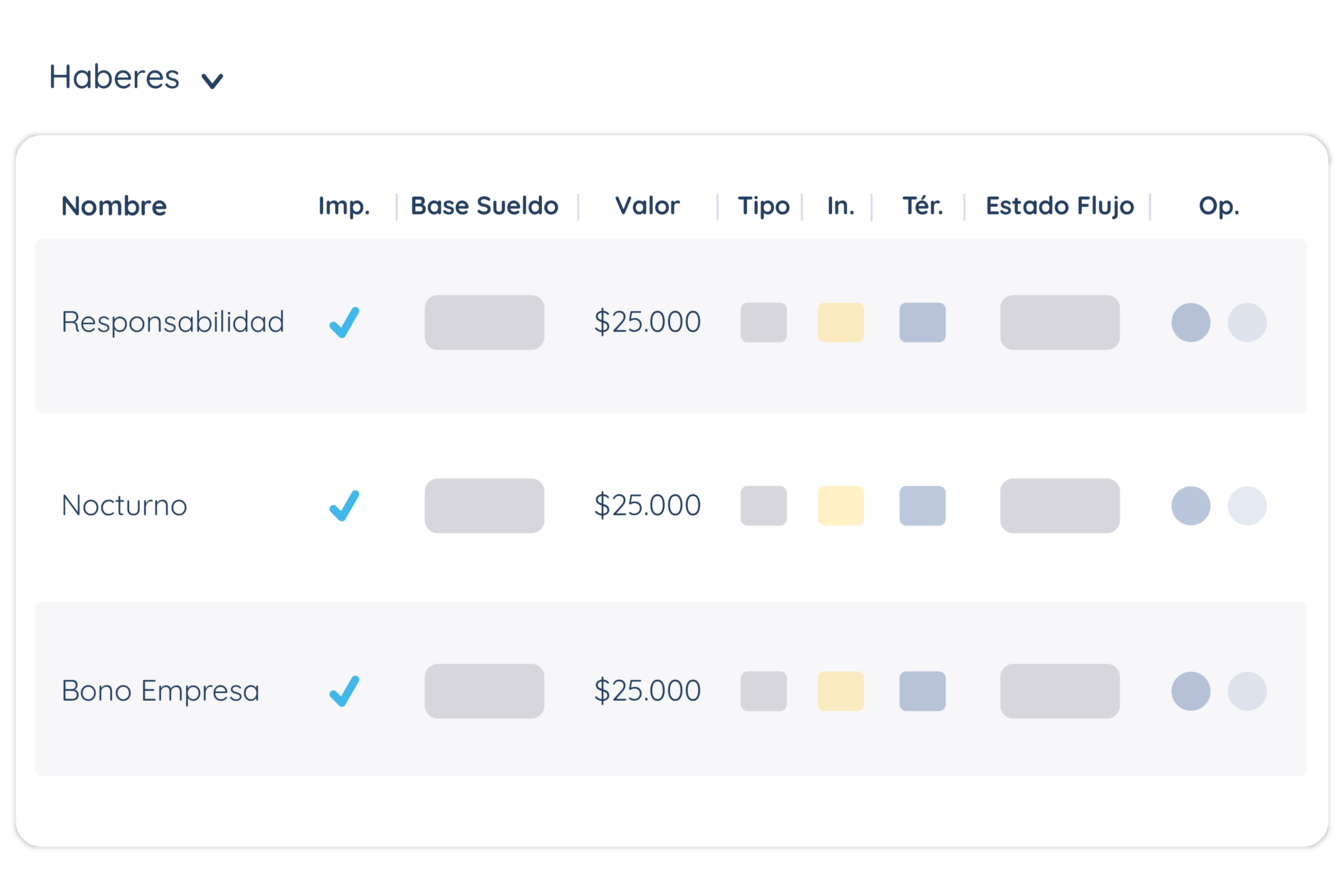1340x885 pixels.
Task: Click the Haberes section title
Action: (x=114, y=77)
